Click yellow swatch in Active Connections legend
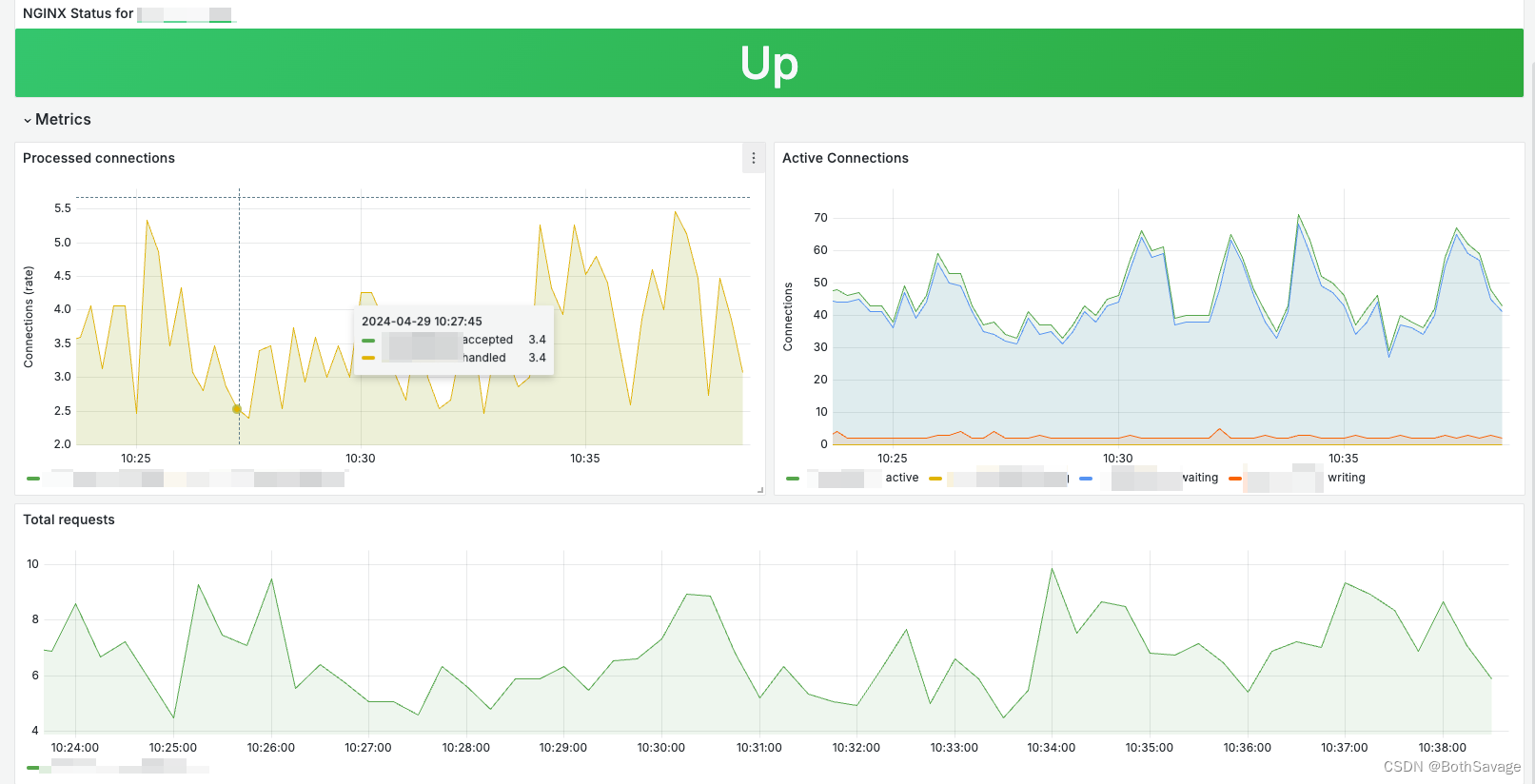The image size is (1535, 784). (935, 479)
